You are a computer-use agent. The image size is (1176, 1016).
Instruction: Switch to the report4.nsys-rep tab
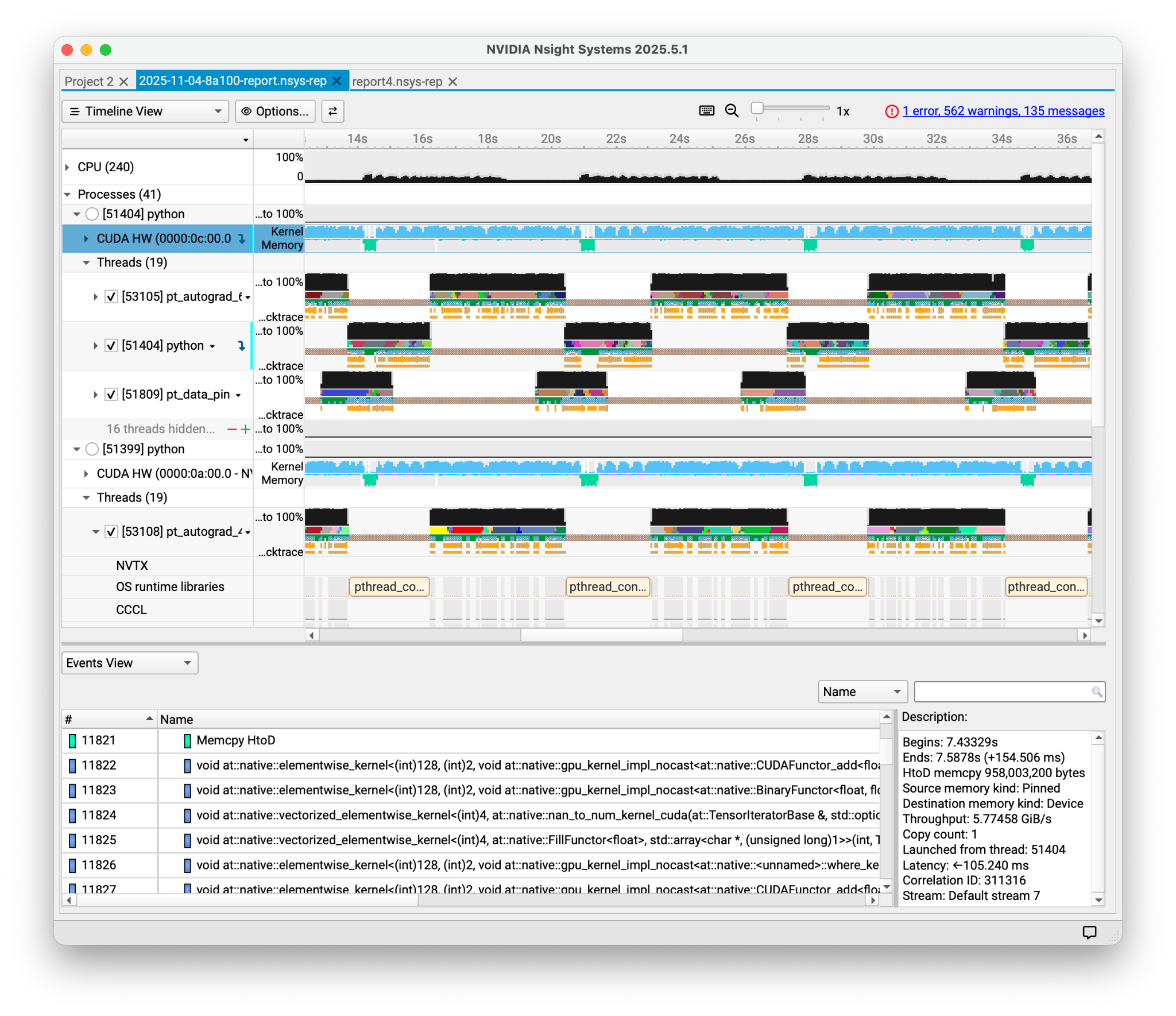point(397,82)
